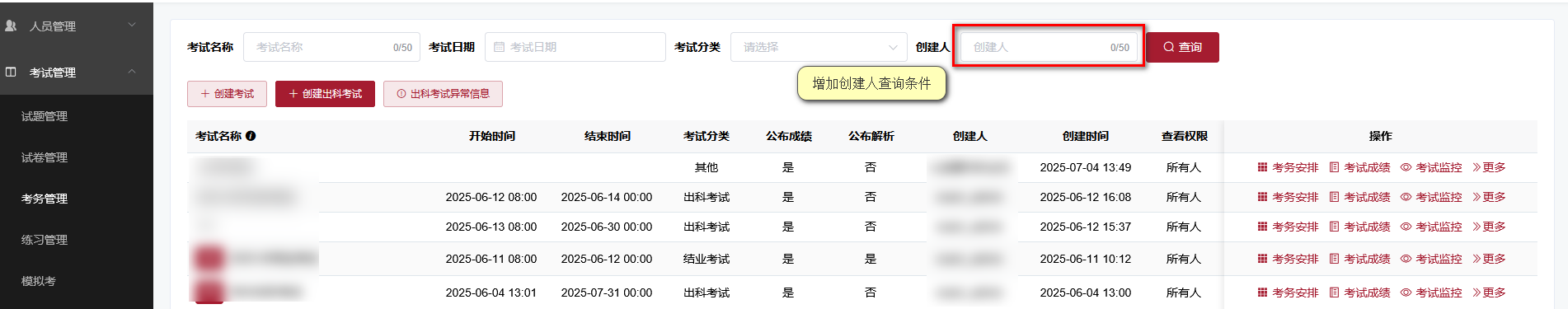Open 考务安排 for the 2025-06-12 16:08 row
Viewport: 1568px width, 309px height.
[x=1288, y=197]
